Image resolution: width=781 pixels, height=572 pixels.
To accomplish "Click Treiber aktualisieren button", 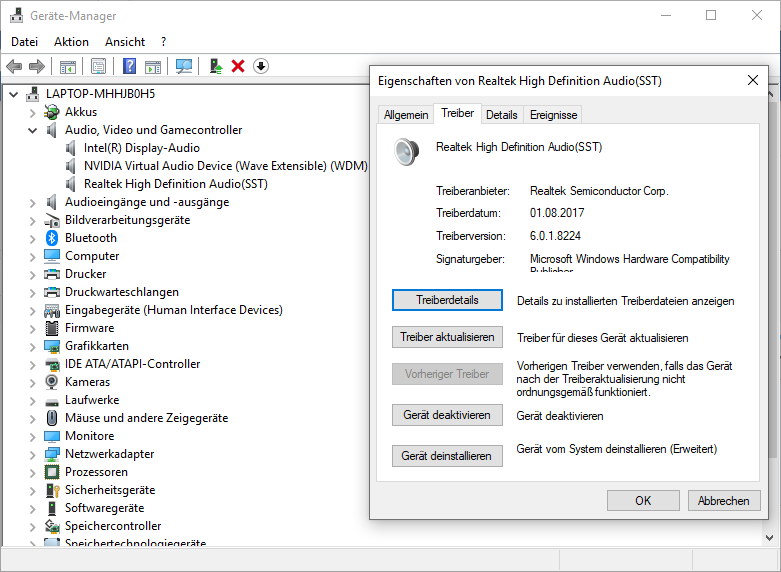I will [447, 337].
